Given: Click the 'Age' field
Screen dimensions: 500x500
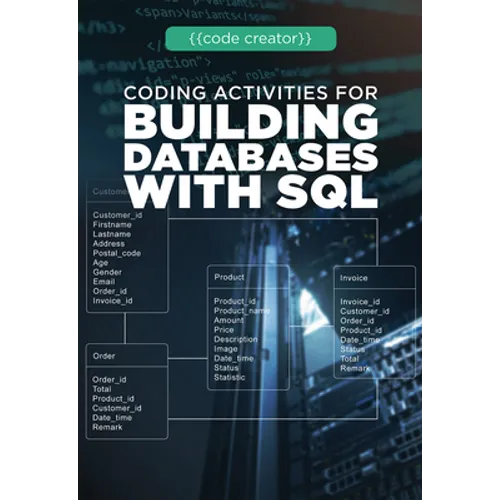Looking at the screenshot, I should 100,263.
